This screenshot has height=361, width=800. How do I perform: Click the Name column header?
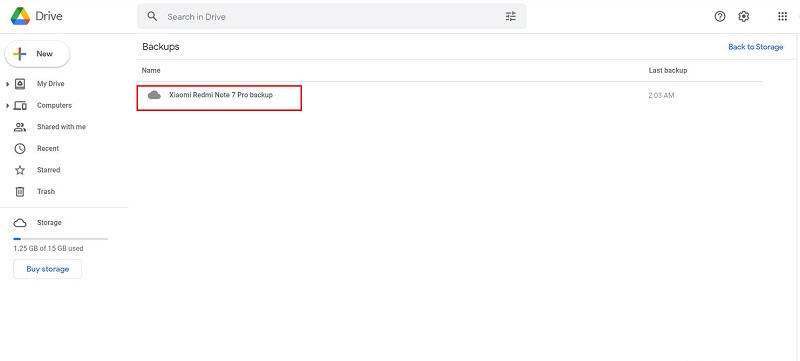pos(151,70)
